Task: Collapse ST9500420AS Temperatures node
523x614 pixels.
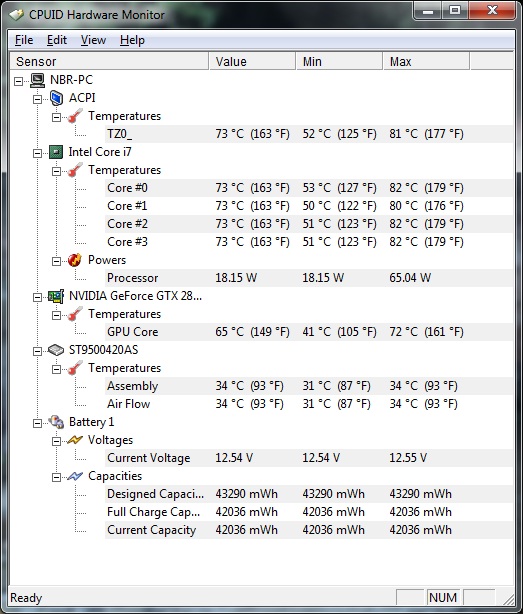Action: click(56, 370)
